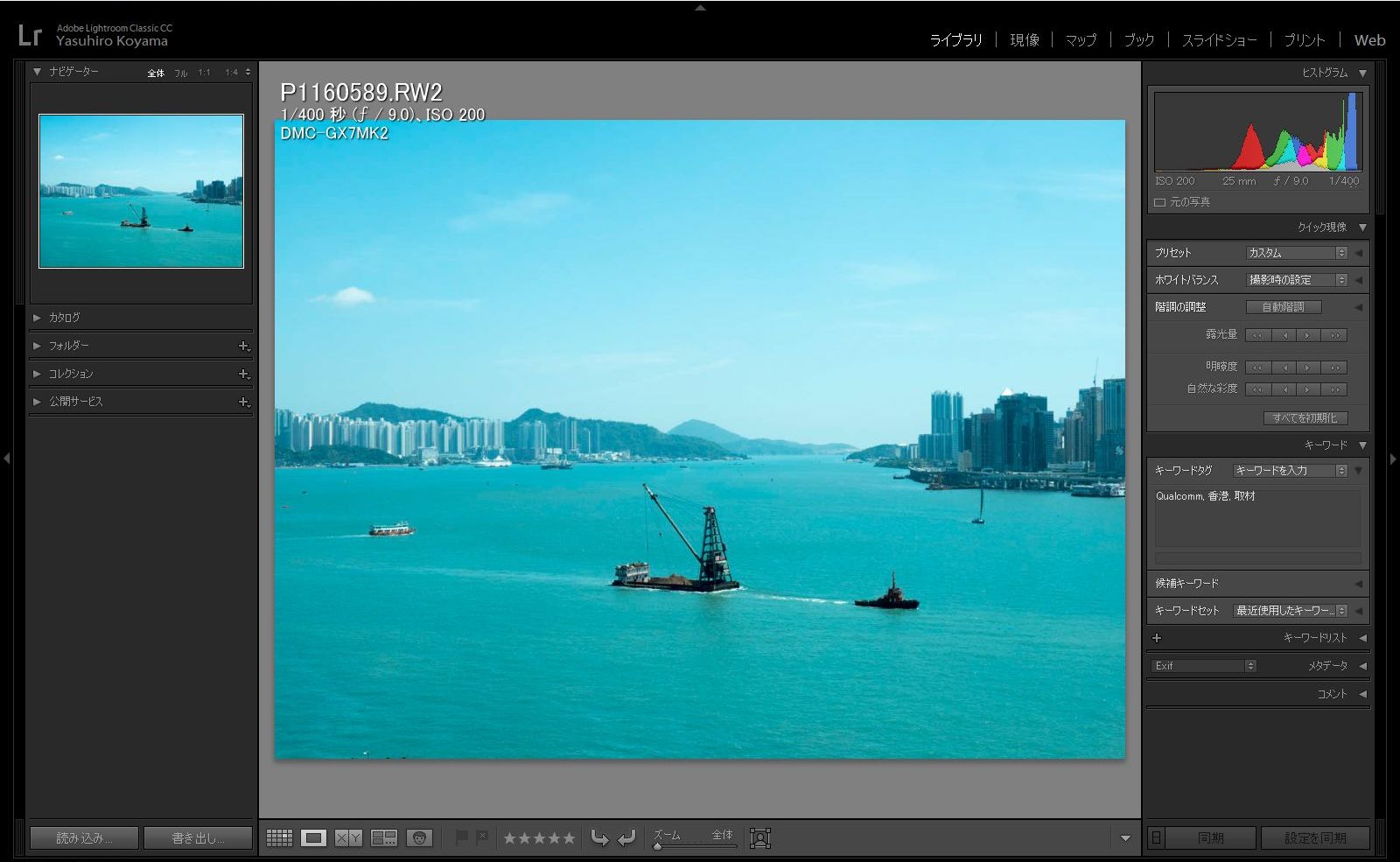Rotate the photo clockwise

click(x=625, y=837)
